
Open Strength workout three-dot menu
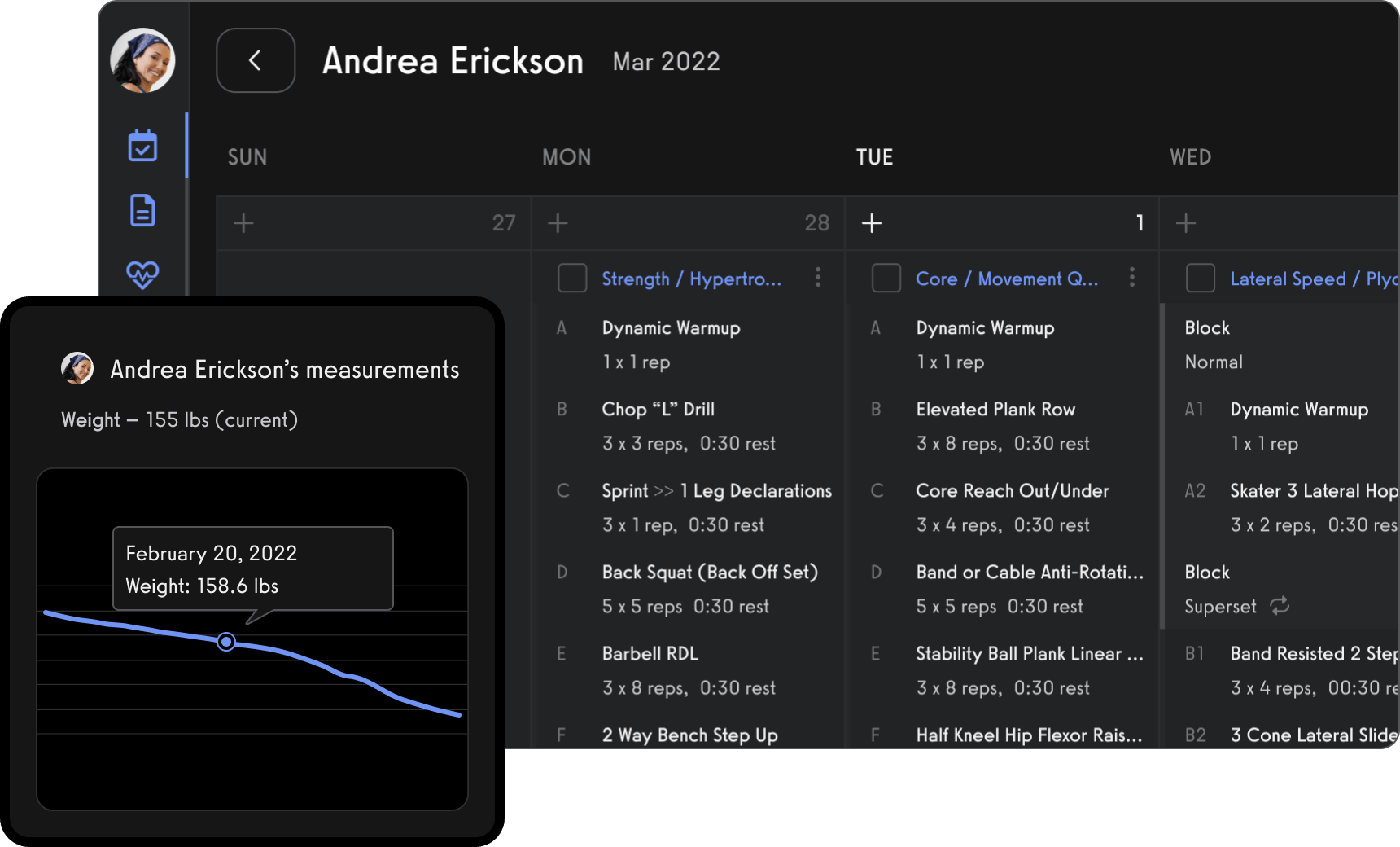pos(818,278)
